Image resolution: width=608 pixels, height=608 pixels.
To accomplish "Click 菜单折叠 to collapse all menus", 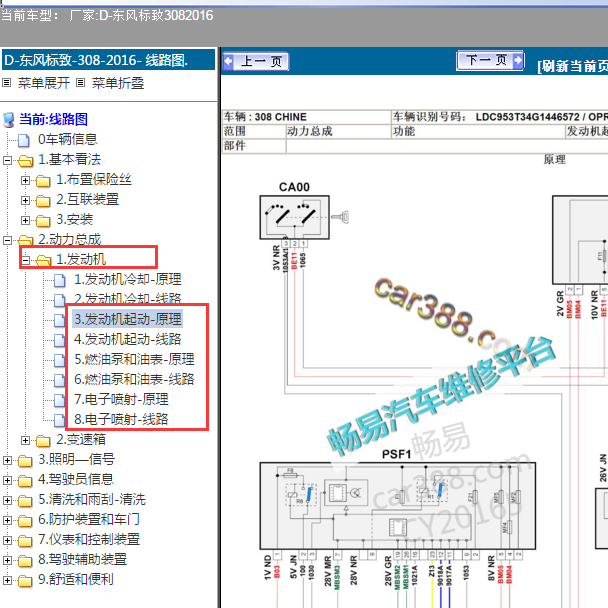I will click(x=118, y=83).
